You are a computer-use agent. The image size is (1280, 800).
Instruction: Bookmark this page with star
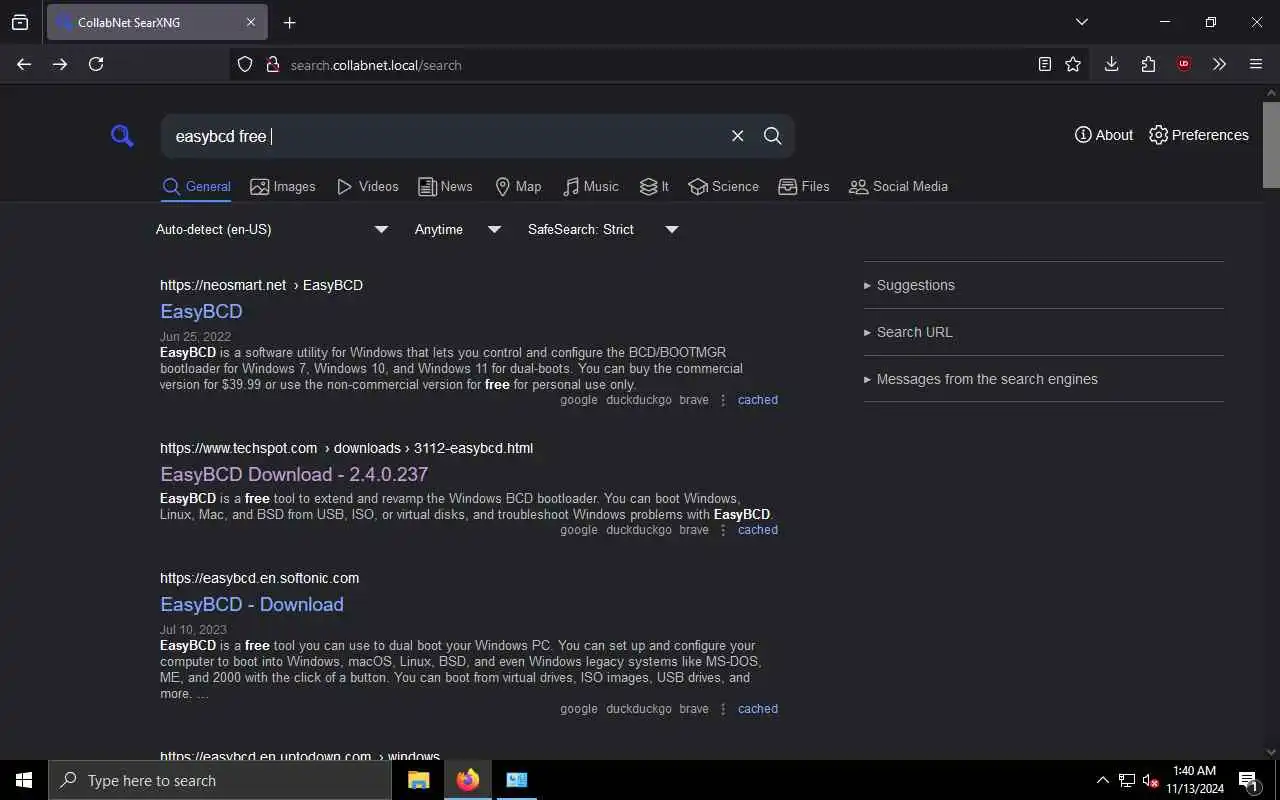point(1073,64)
